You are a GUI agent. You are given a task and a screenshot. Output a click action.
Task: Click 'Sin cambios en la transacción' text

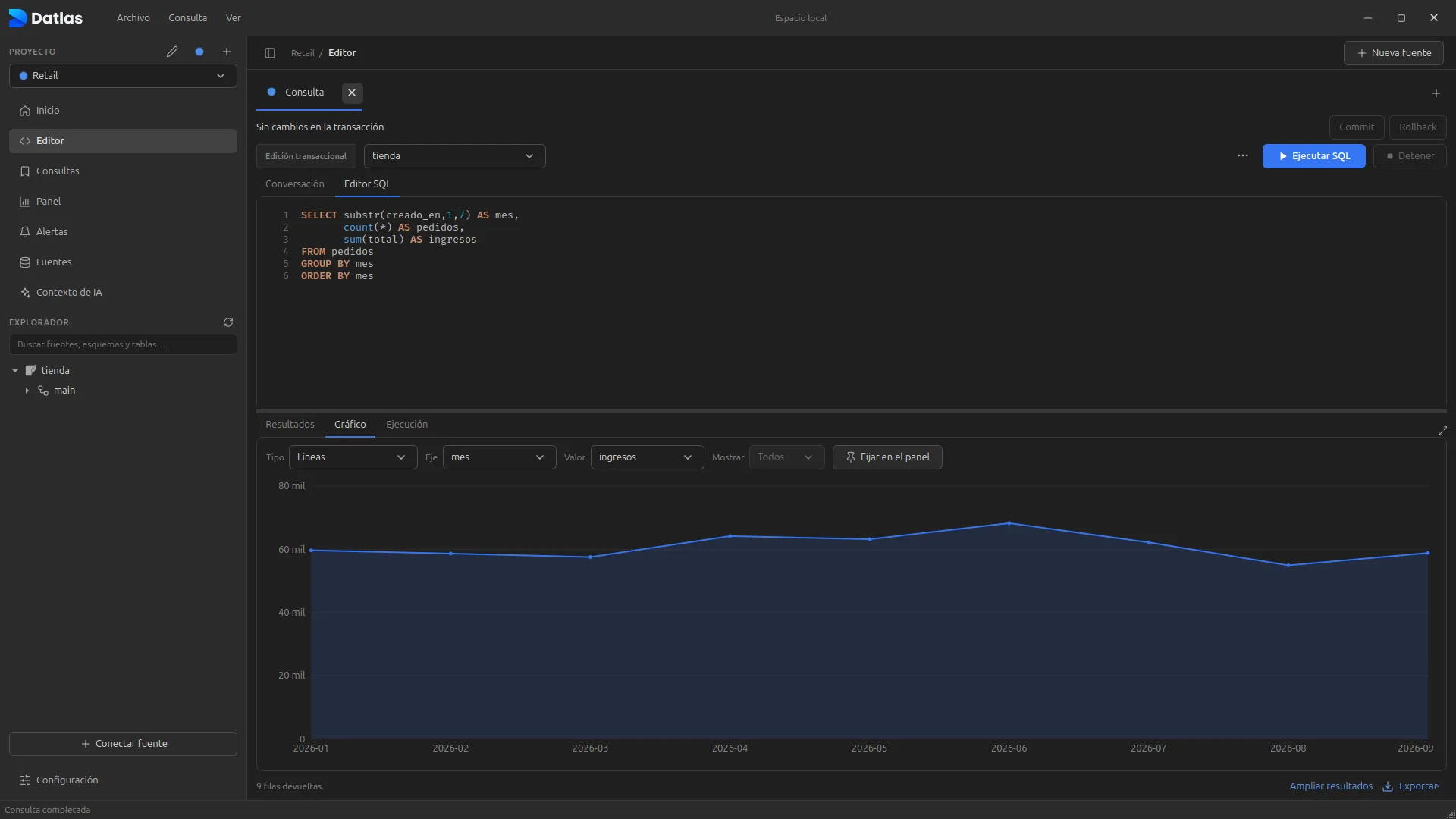click(x=320, y=127)
